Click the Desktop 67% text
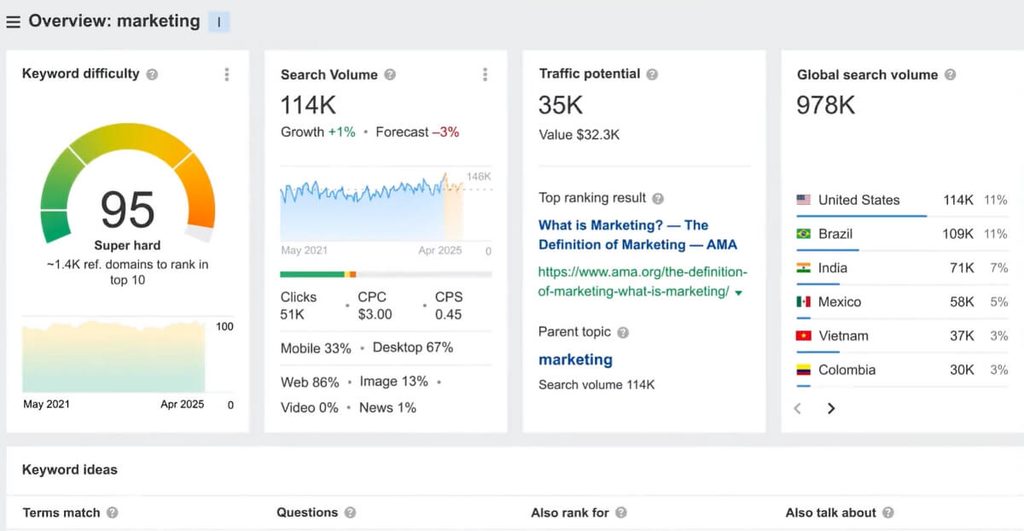Viewport: 1024px width, 531px height. click(x=413, y=347)
